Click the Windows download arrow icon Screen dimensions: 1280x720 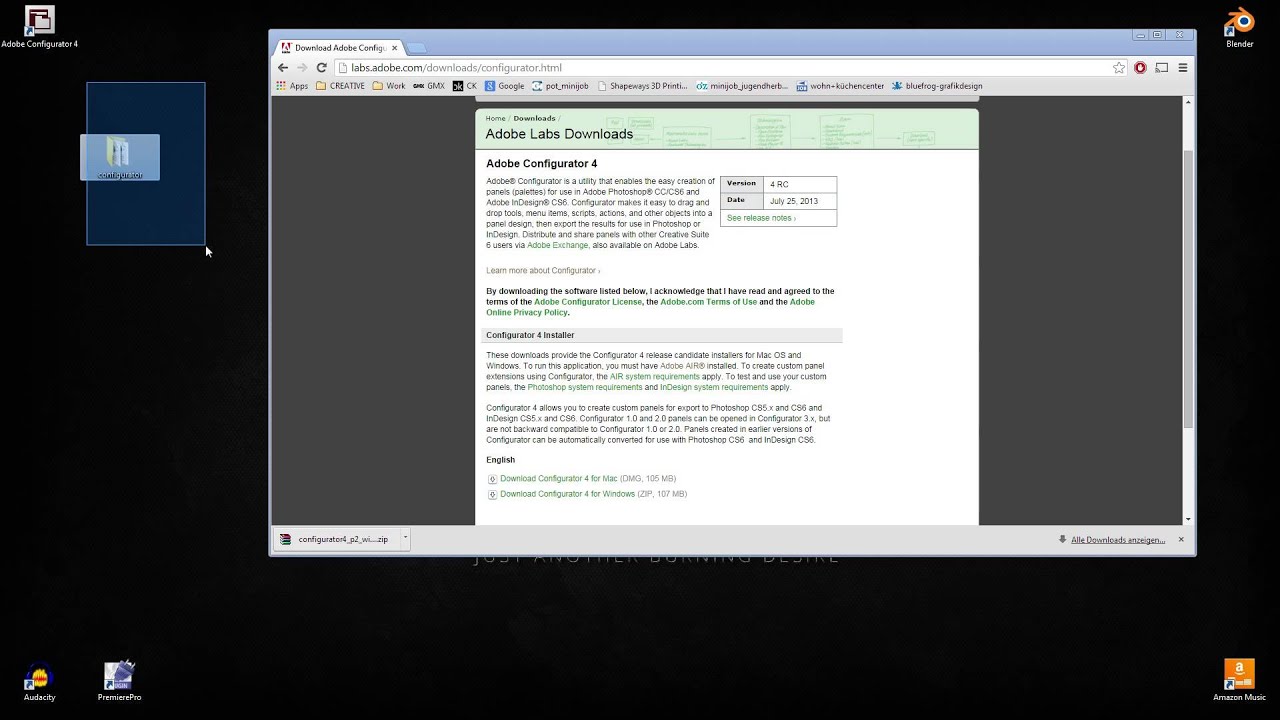coord(492,494)
